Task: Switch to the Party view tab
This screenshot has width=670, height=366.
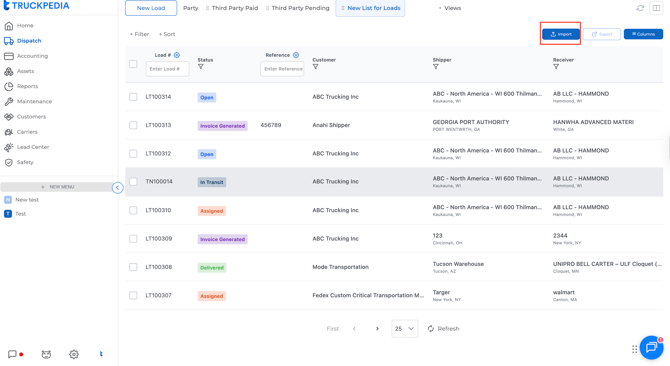Action: [191, 8]
